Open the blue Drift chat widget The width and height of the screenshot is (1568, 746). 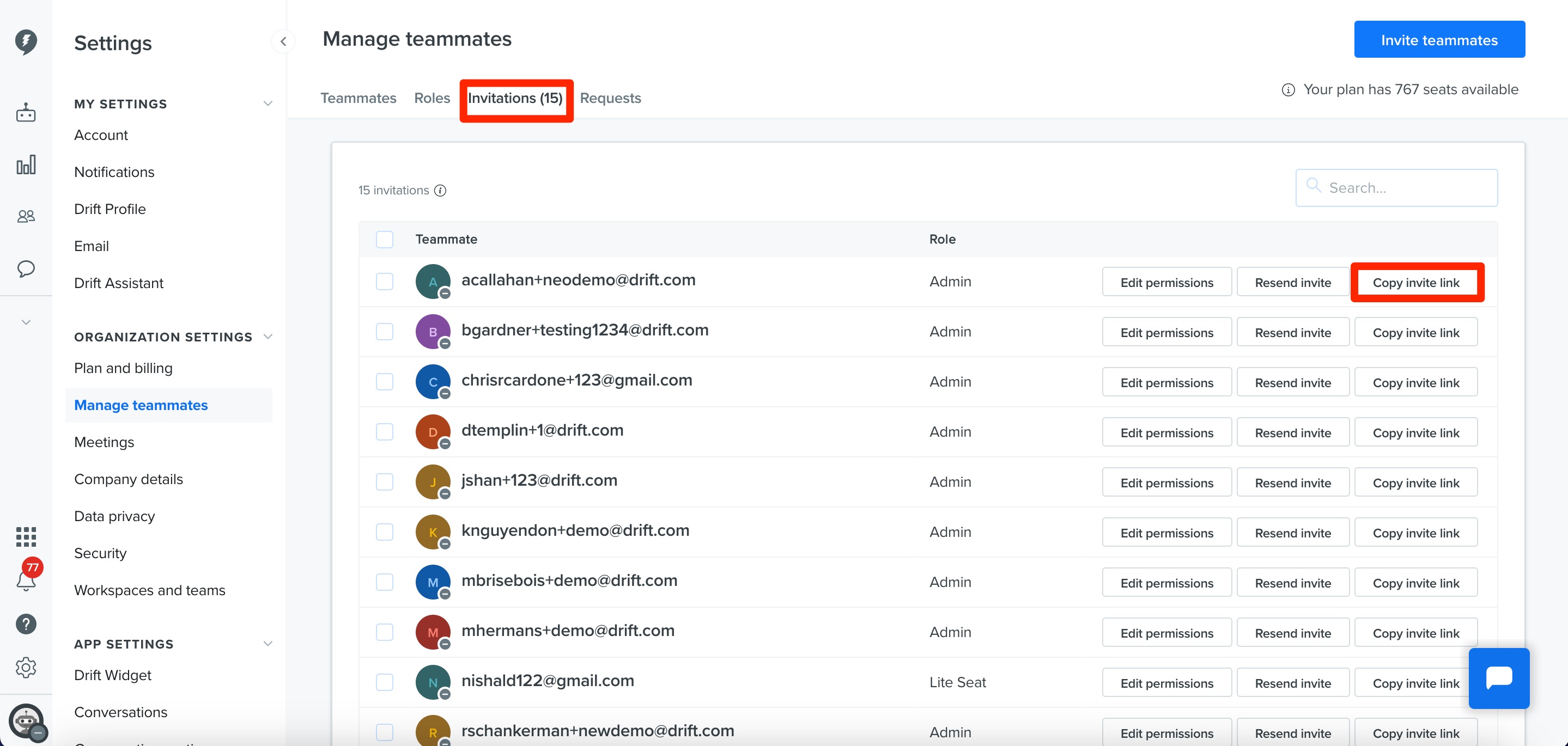point(1499,678)
